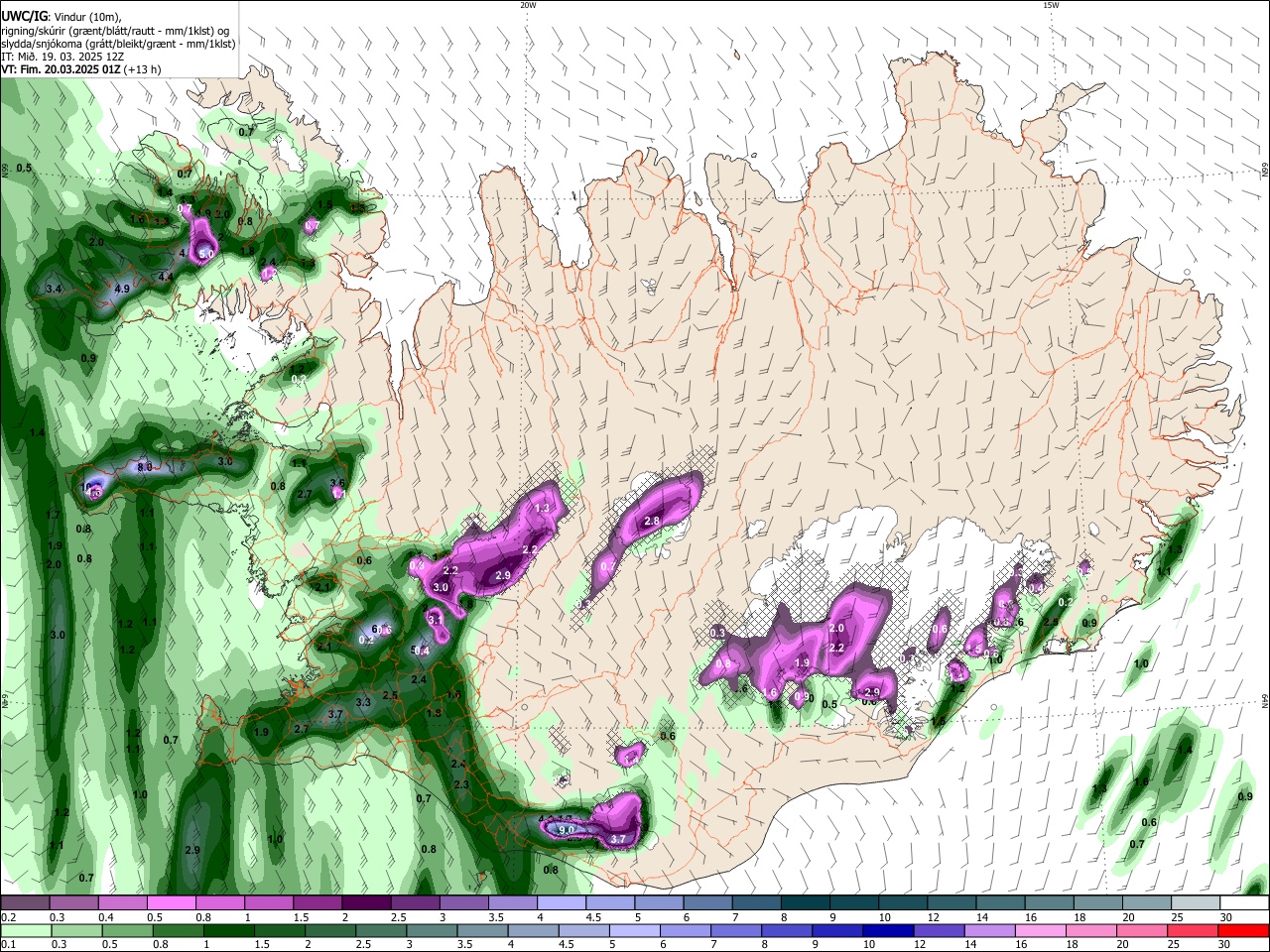This screenshot has width=1270, height=952.
Task: Select the upper legend row 25 light gray swatch
Action: tap(1197, 902)
